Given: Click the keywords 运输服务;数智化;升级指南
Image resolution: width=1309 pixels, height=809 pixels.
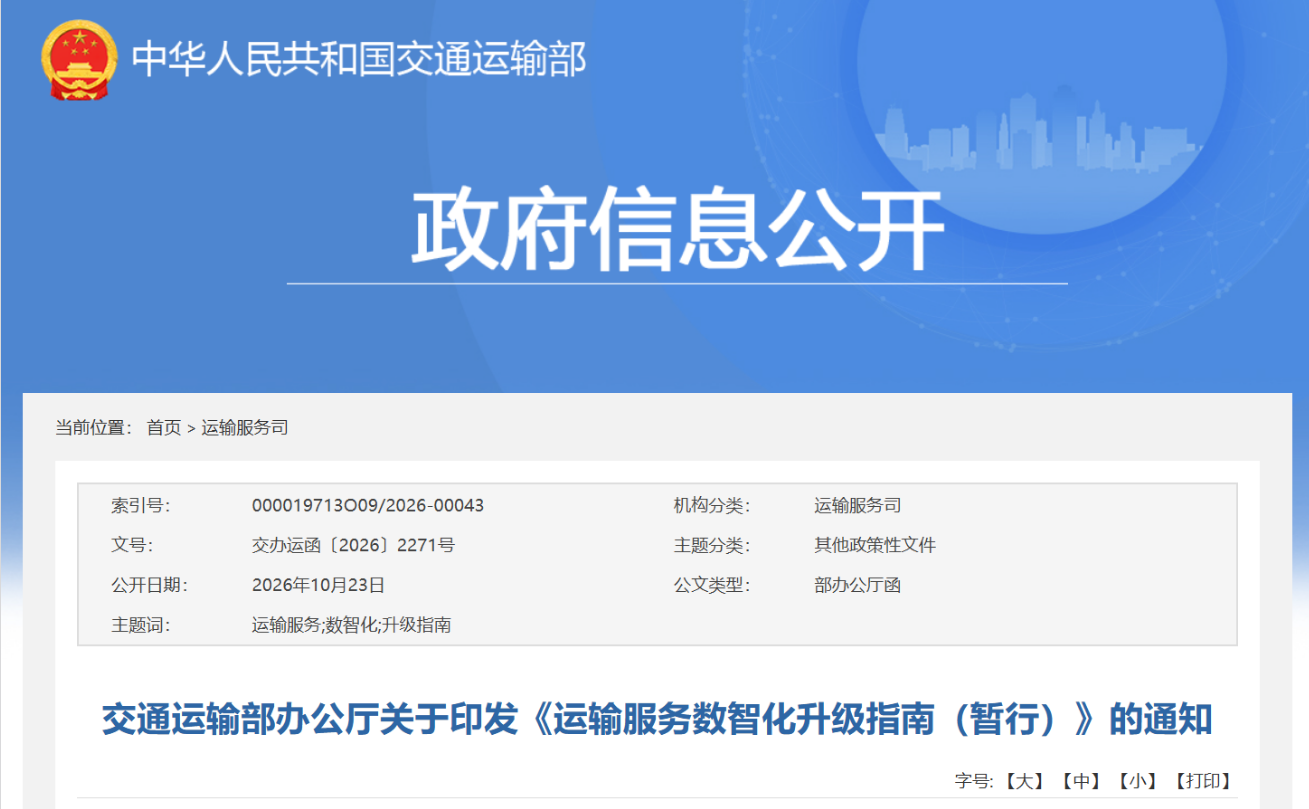Looking at the screenshot, I should (351, 626).
